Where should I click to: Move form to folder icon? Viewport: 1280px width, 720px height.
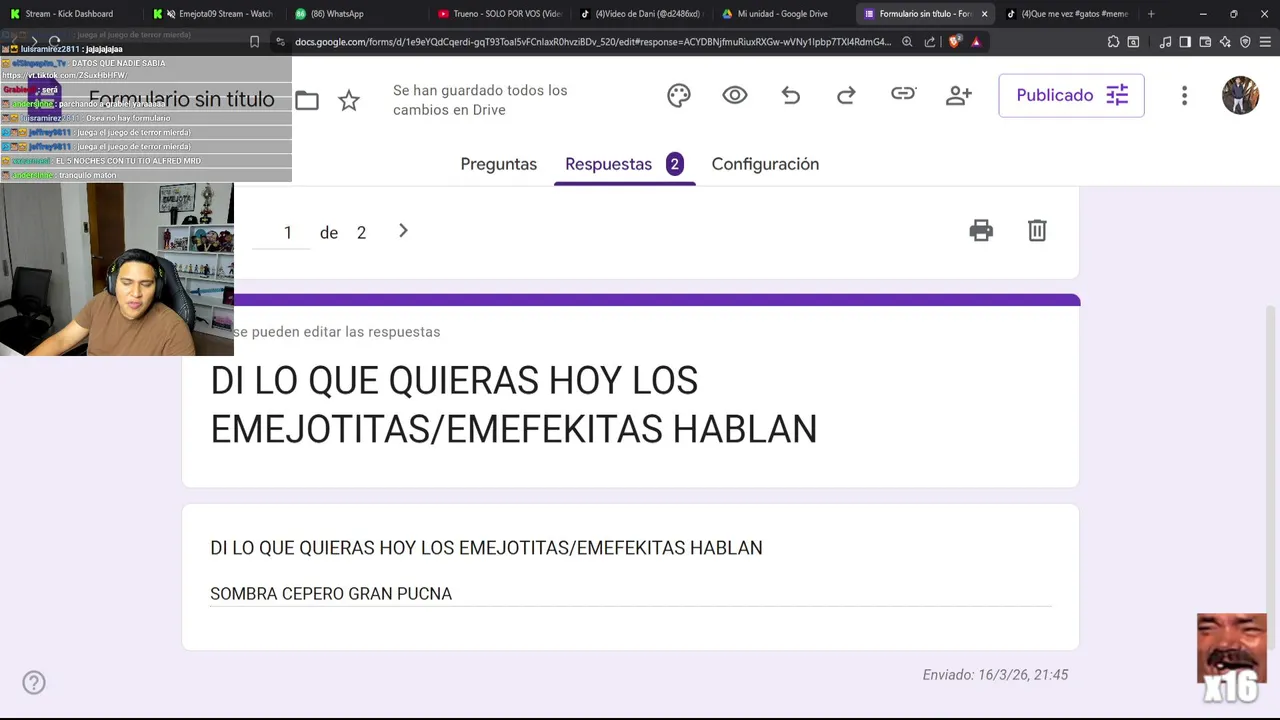pyautogui.click(x=307, y=100)
